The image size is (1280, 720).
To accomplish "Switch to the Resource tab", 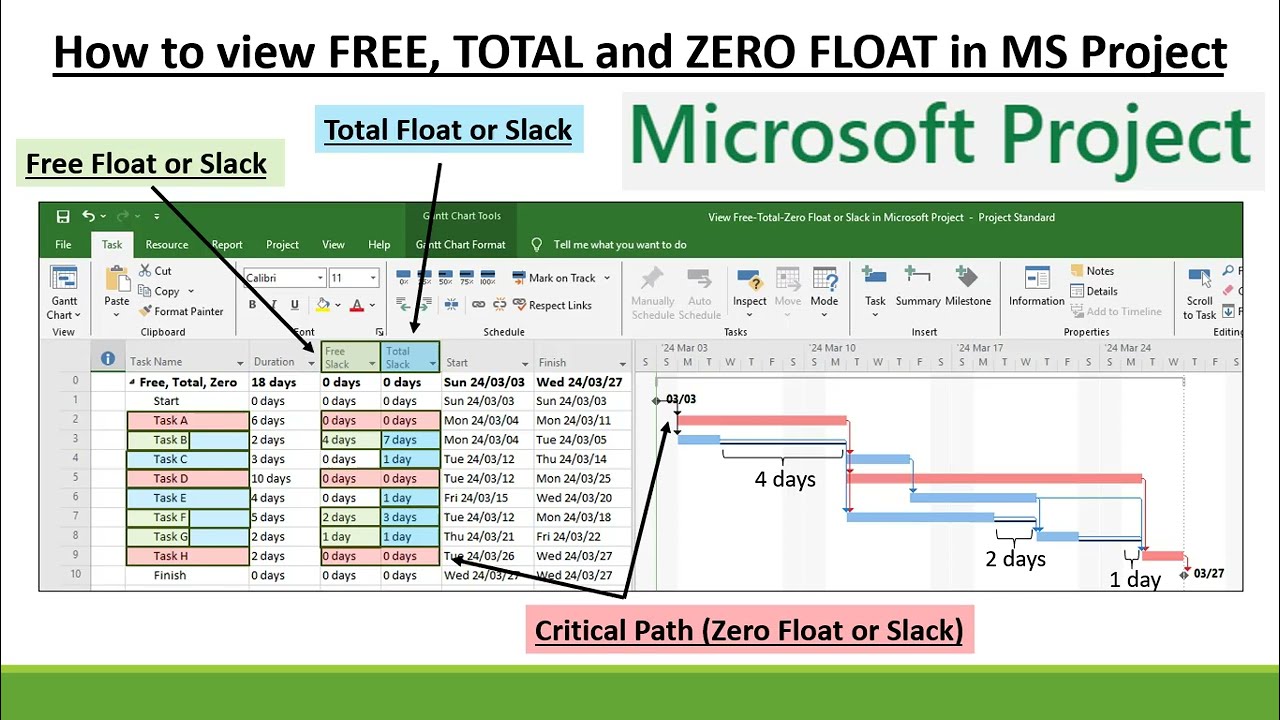I will click(167, 244).
